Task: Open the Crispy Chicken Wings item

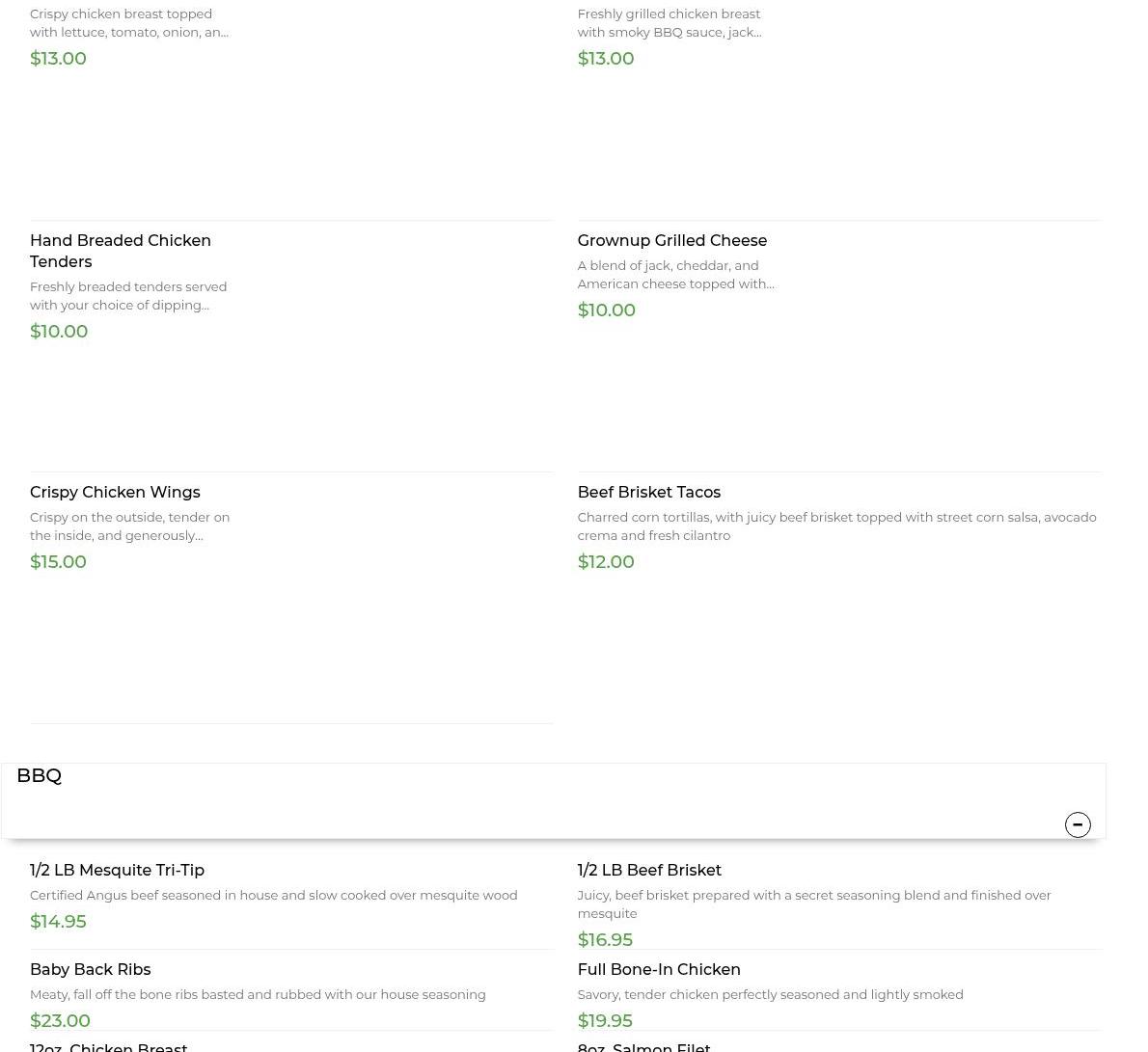Action: pos(115,492)
